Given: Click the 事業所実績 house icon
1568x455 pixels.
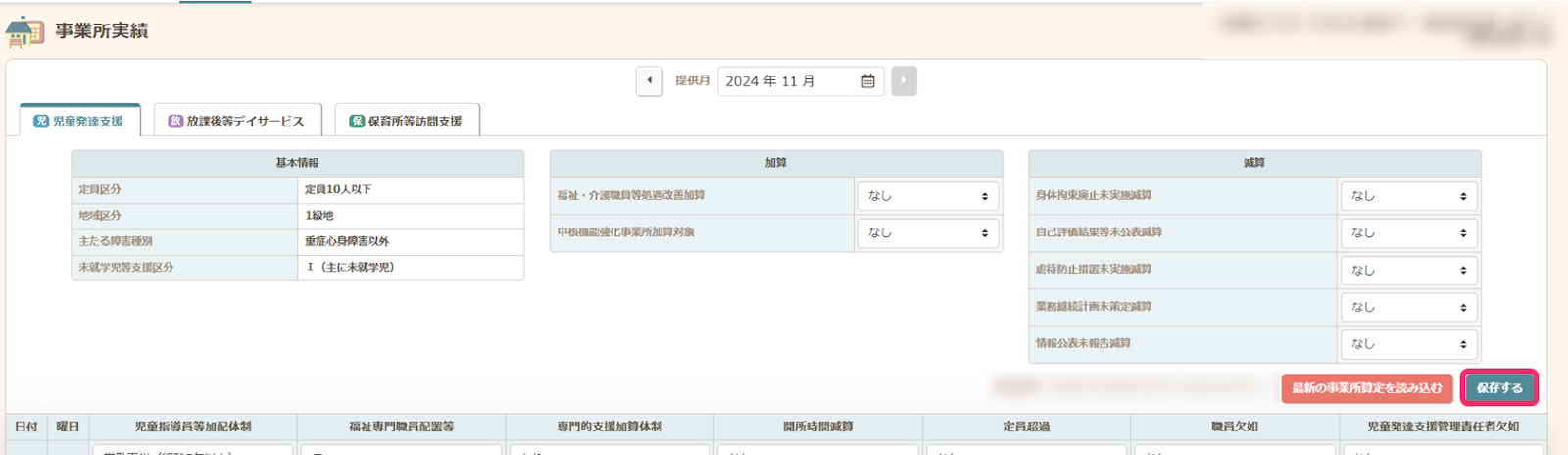Looking at the screenshot, I should (24, 31).
